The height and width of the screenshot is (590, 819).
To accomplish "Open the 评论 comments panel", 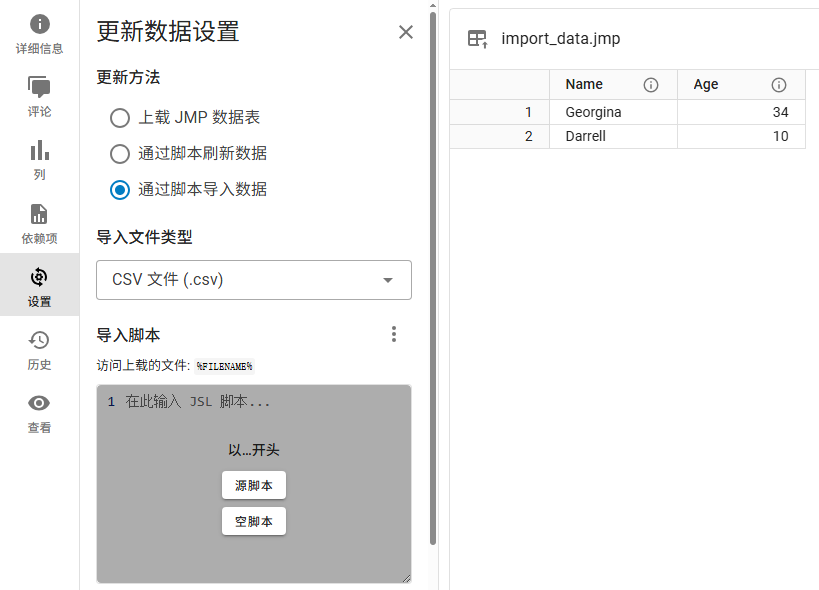I will click(39, 97).
